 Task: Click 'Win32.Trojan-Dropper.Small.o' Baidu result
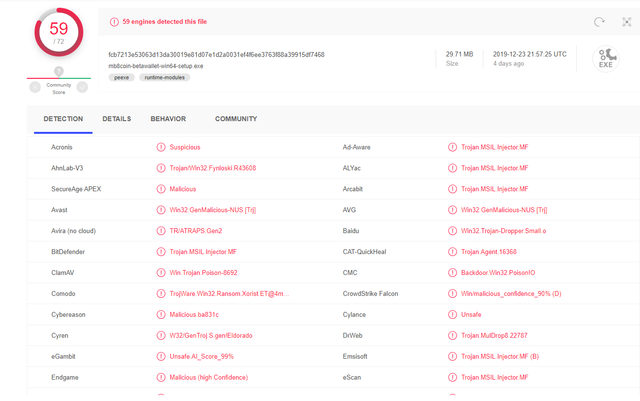504,231
